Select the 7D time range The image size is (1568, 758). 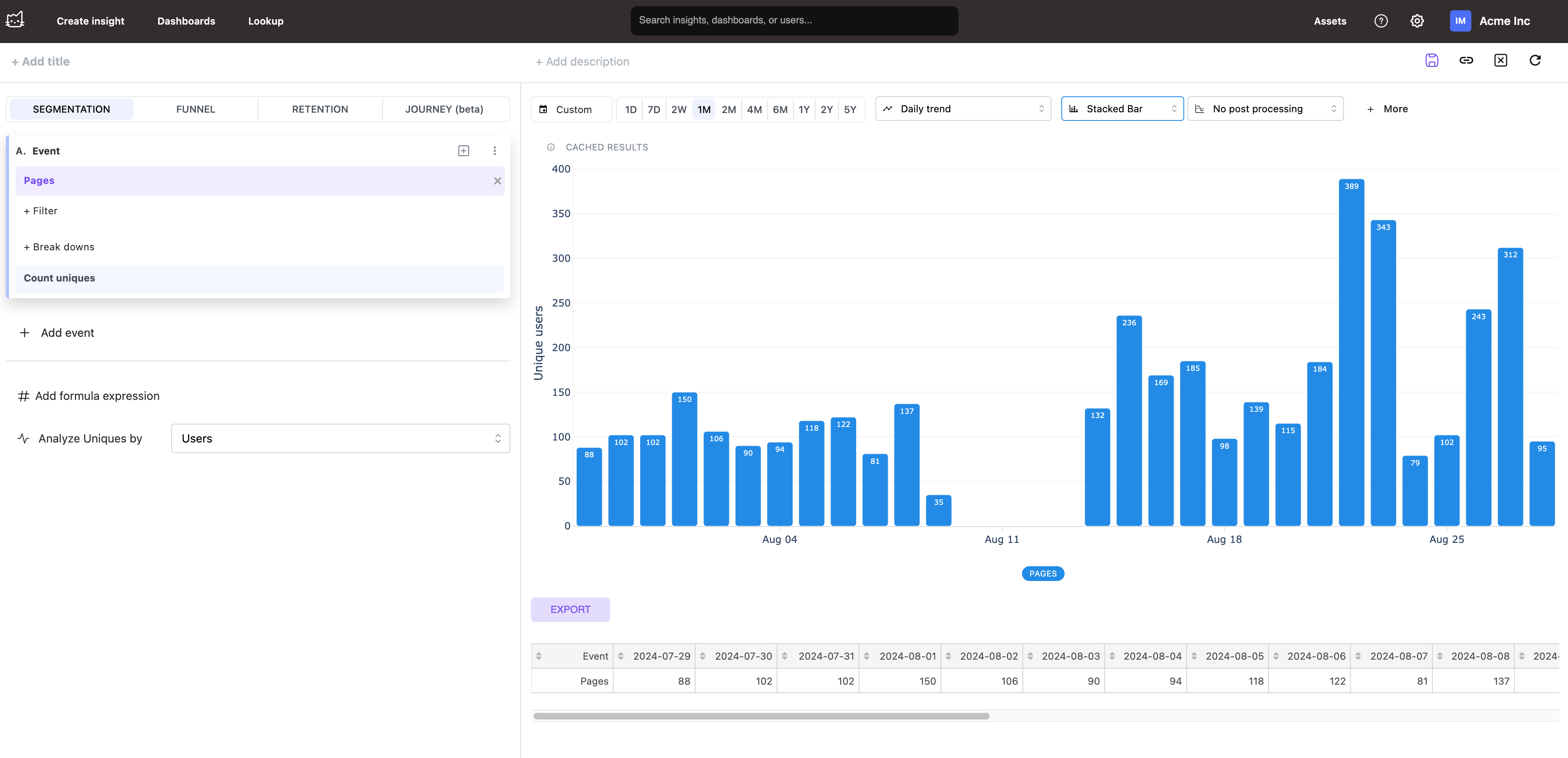[654, 109]
